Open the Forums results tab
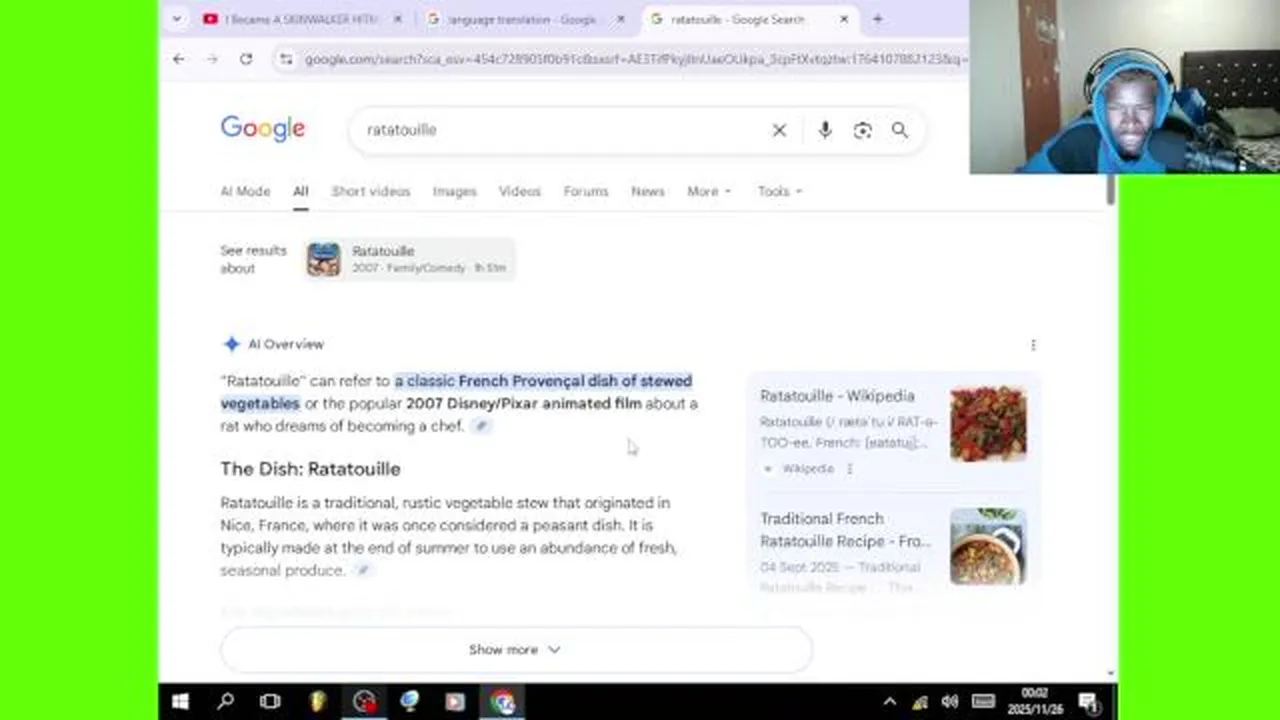 point(585,191)
